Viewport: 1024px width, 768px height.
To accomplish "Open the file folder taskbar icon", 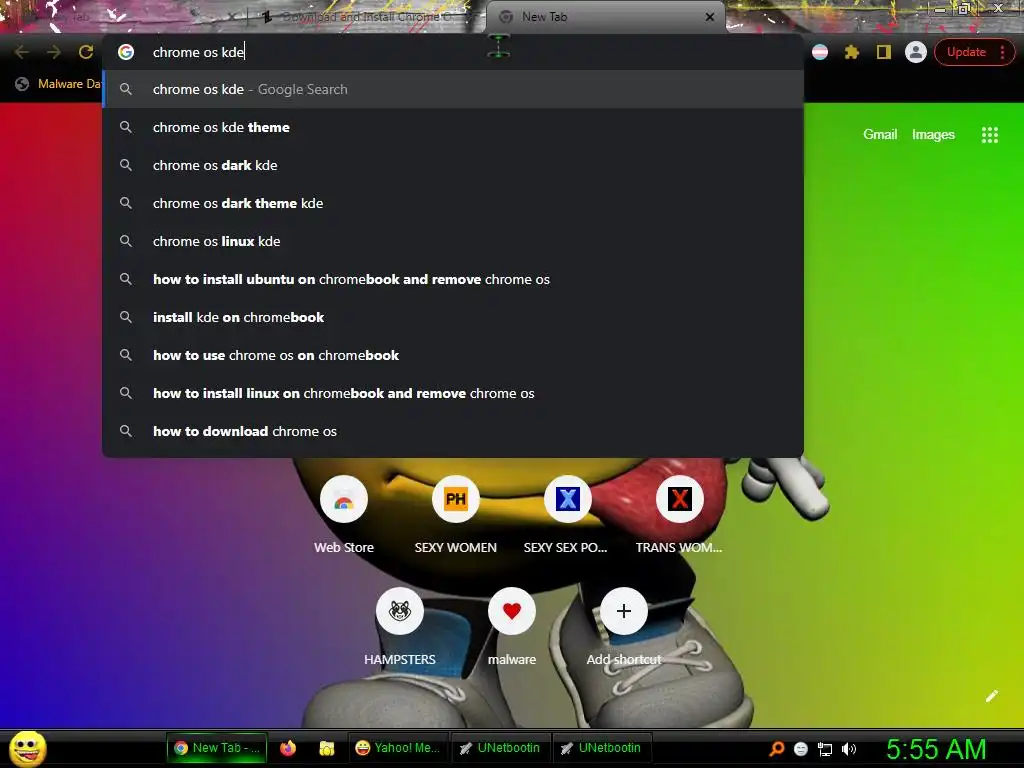I will (327, 748).
